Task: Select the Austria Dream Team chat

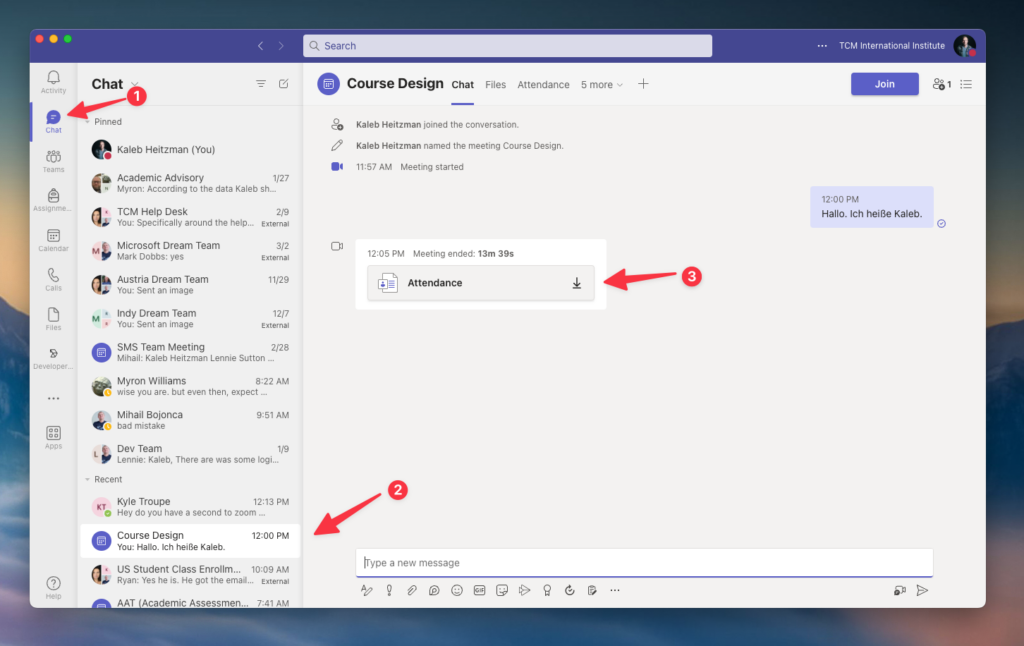Action: (x=190, y=285)
